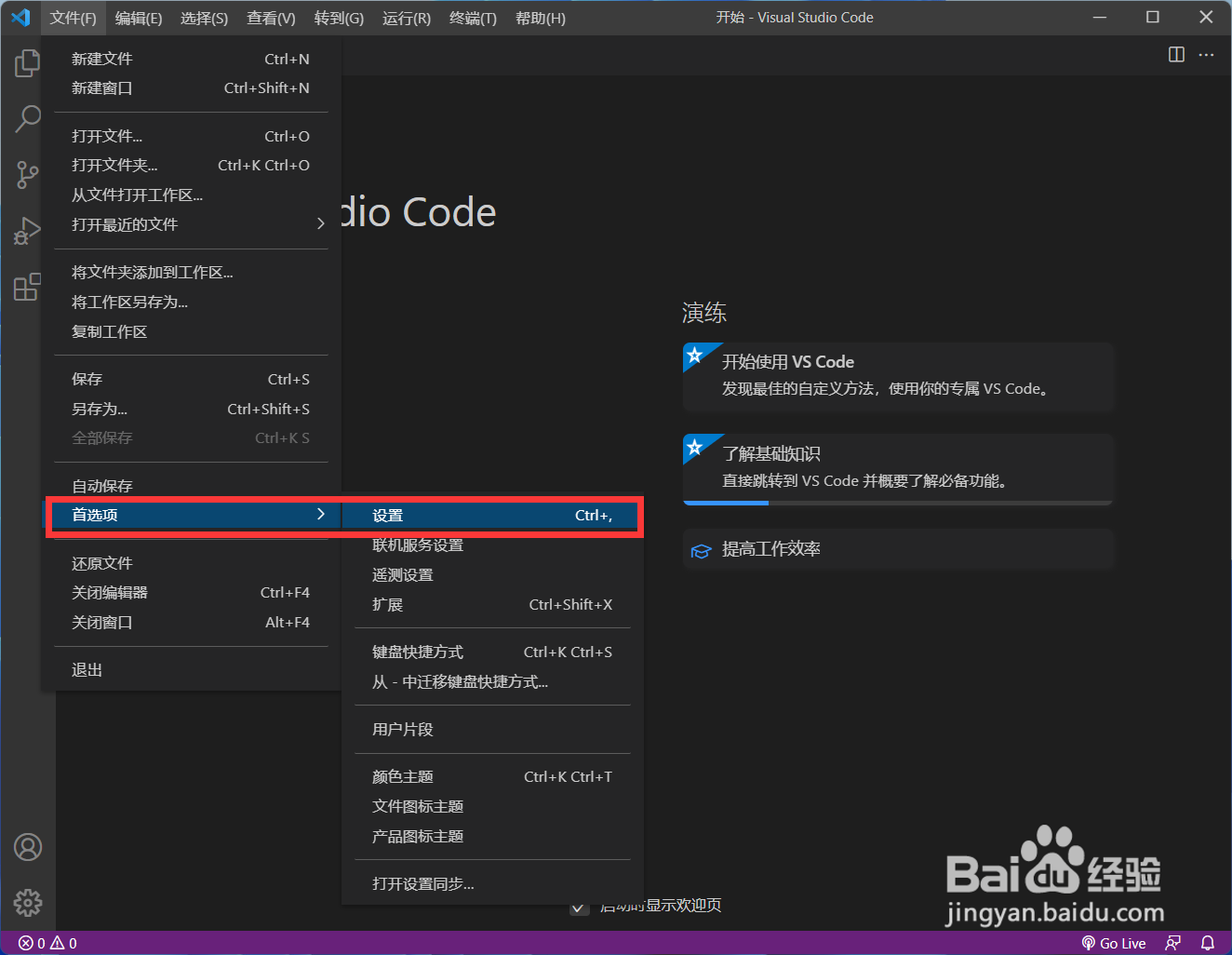Open the More Actions ellipsis
The height and width of the screenshot is (955, 1232).
coord(1206,55)
